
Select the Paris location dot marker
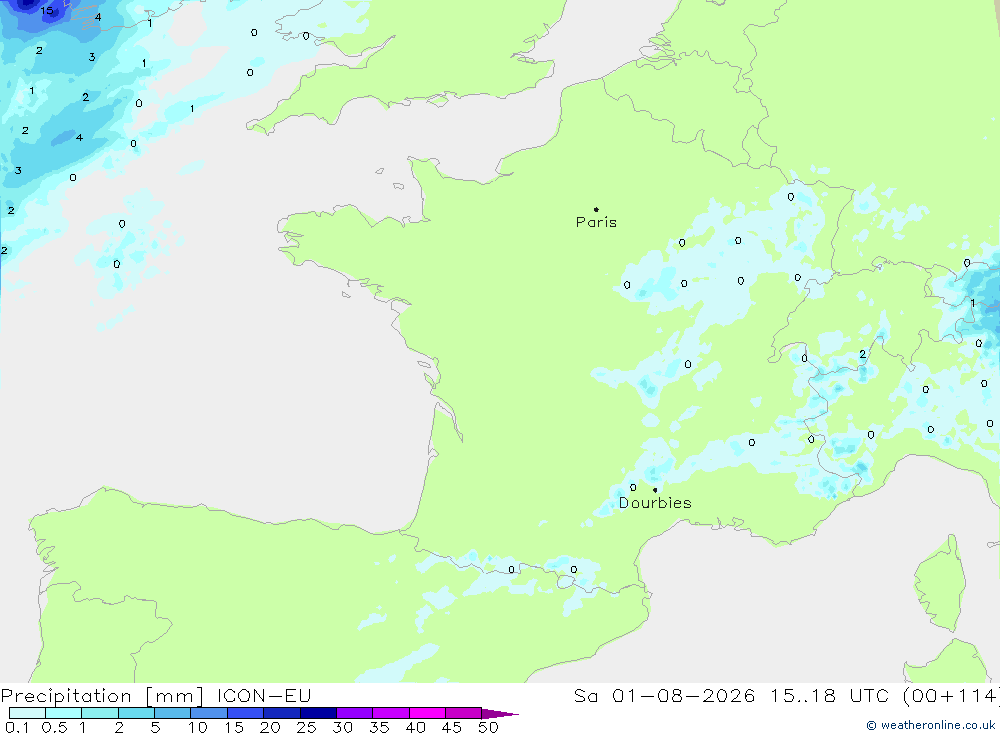(596, 209)
